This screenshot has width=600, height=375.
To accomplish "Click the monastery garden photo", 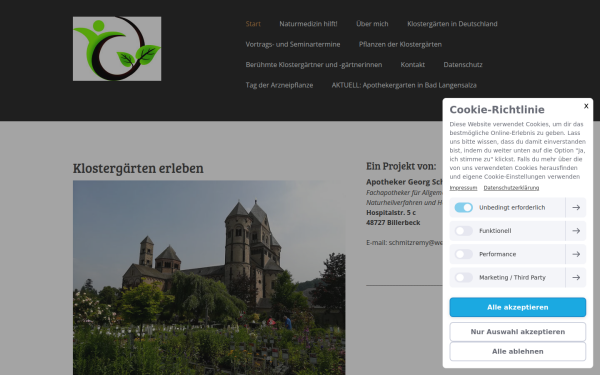I will (209, 278).
